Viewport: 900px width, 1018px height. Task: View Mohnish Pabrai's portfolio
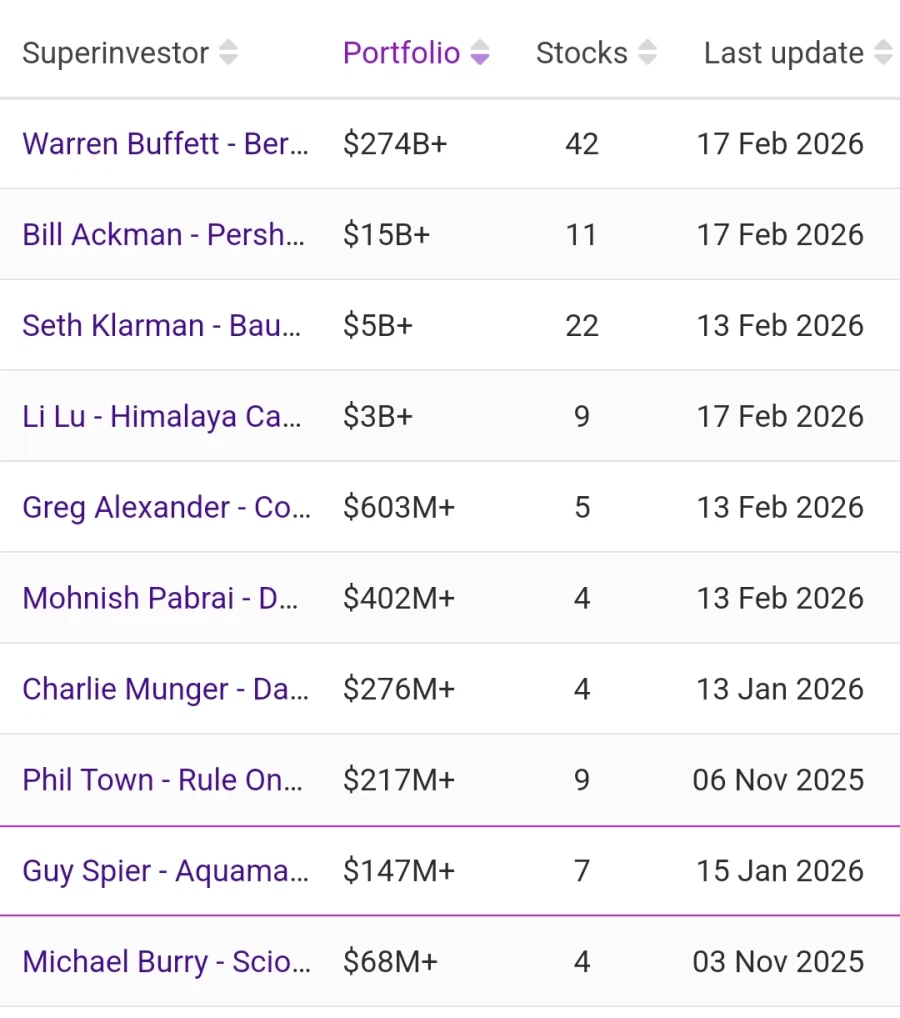163,599
